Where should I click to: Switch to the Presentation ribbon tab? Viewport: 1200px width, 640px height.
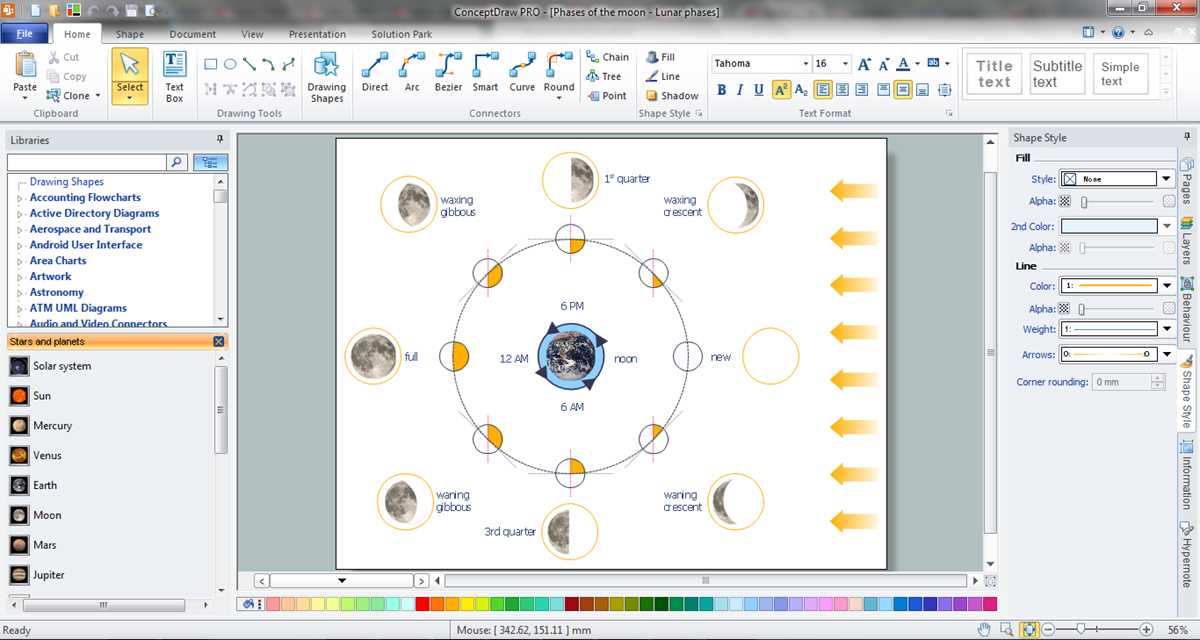click(x=317, y=34)
